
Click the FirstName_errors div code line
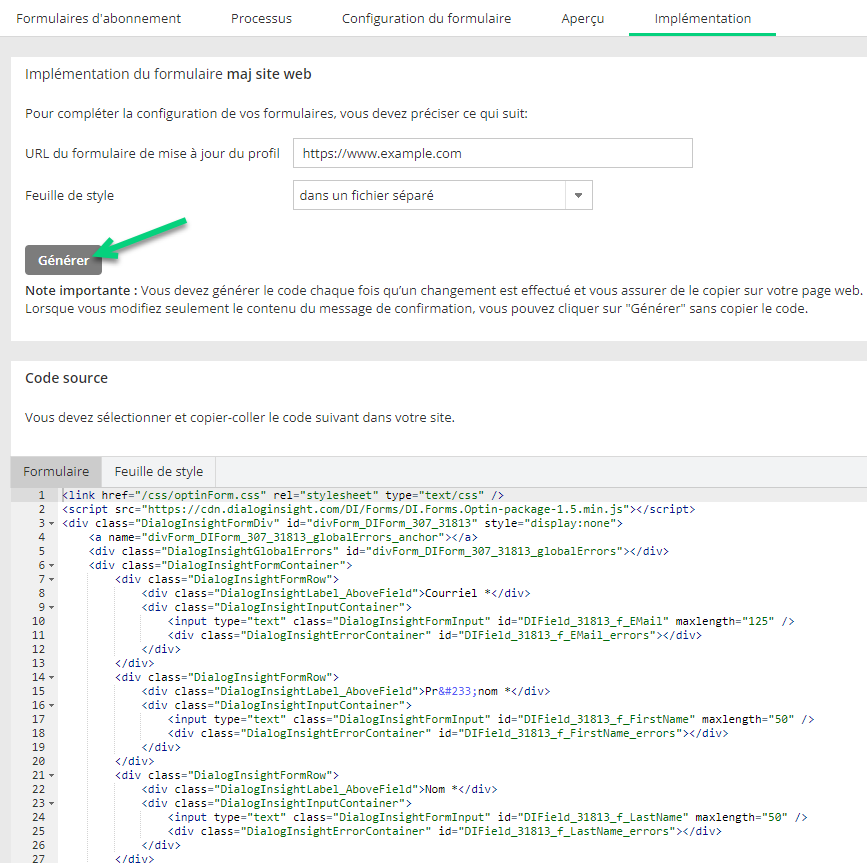448,733
